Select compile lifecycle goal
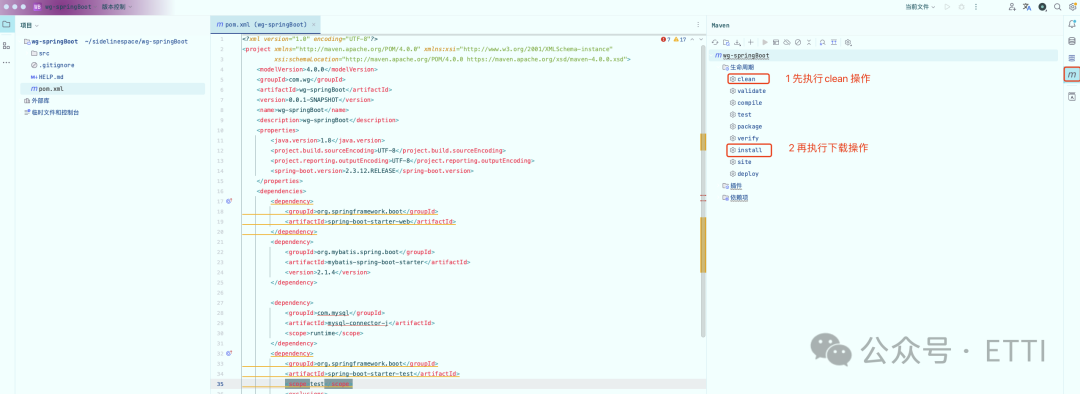 [x=746, y=103]
